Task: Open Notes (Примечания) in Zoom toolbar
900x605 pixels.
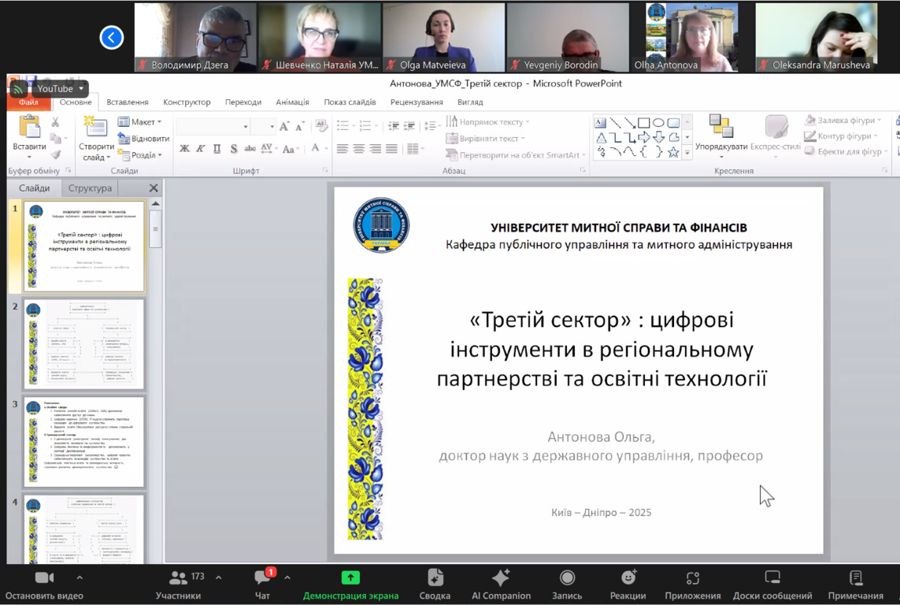Action: 855,585
